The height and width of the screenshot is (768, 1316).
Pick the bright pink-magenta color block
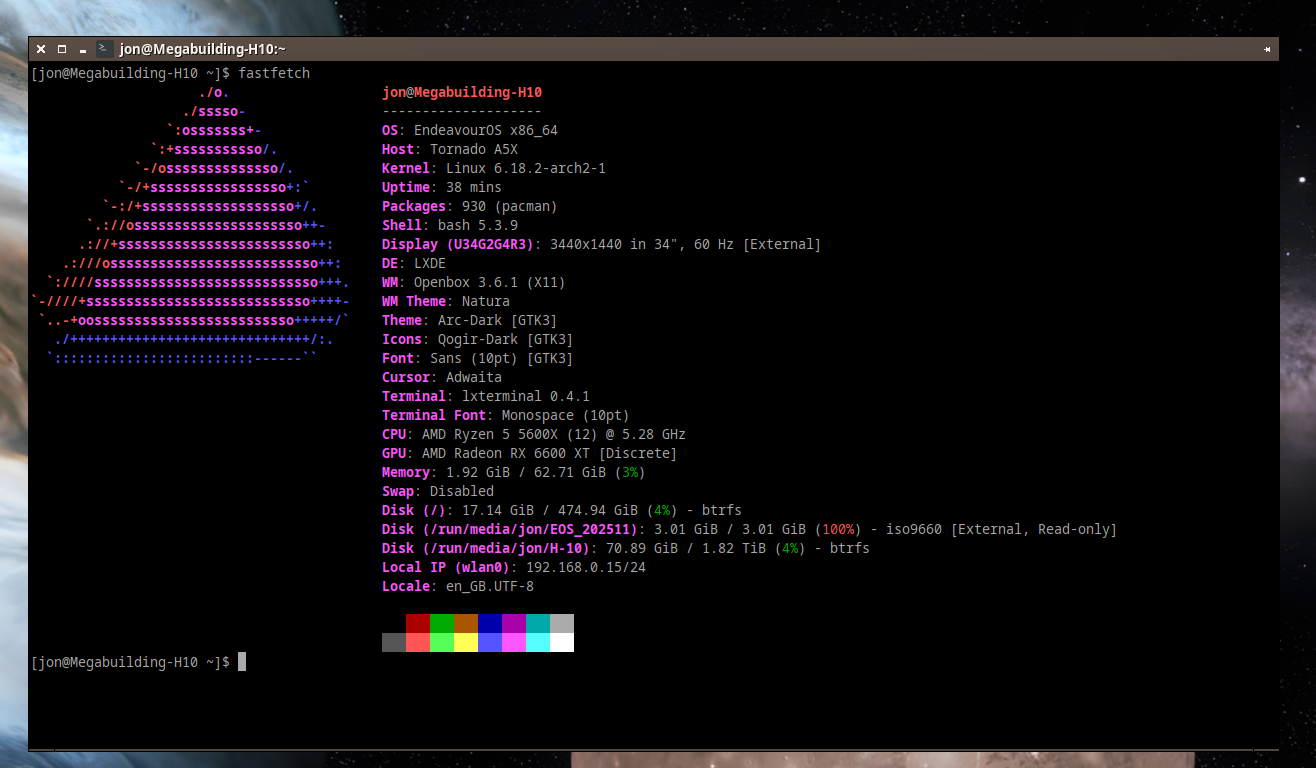[514, 642]
